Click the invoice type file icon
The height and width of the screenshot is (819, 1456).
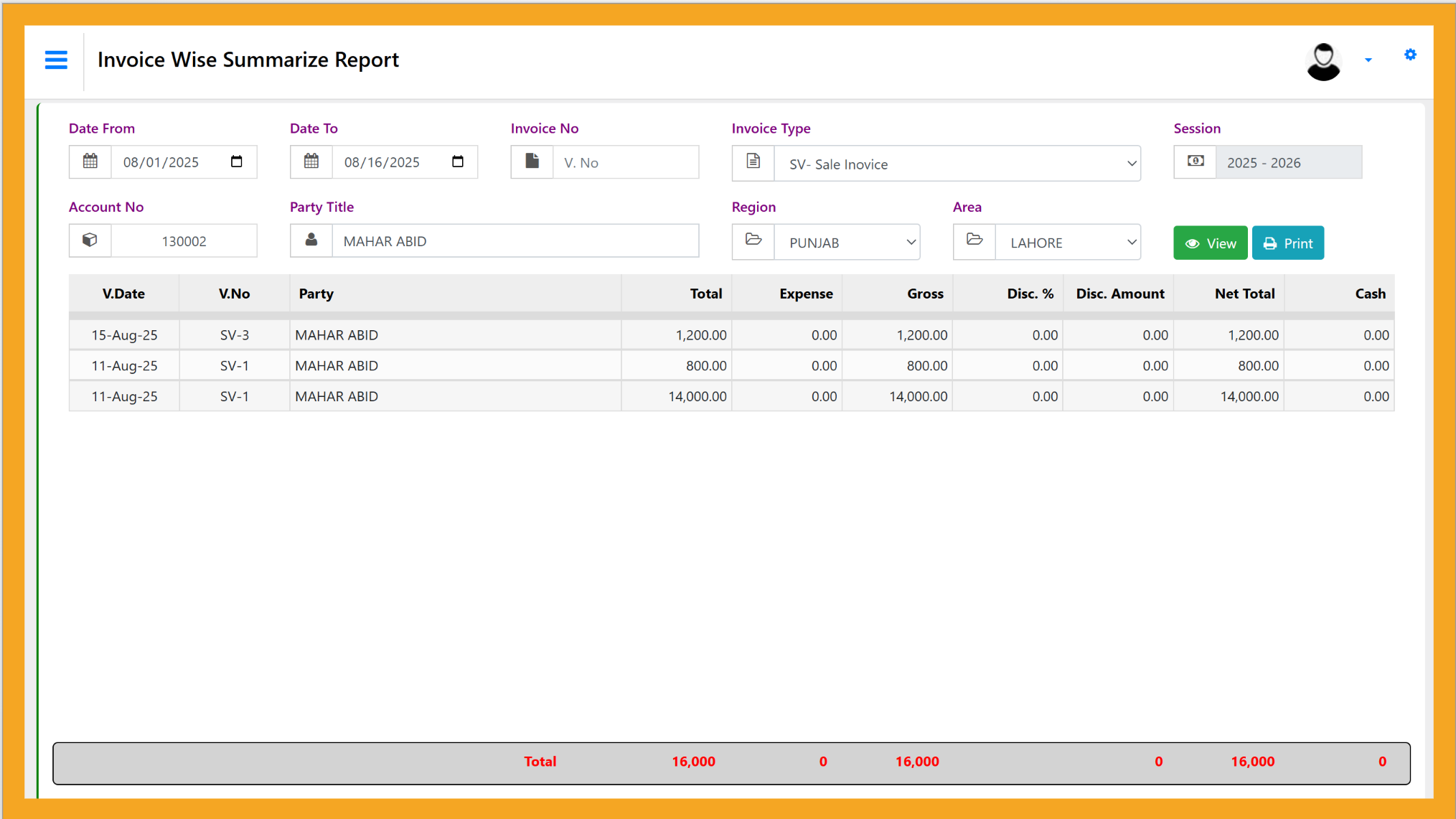pos(753,163)
